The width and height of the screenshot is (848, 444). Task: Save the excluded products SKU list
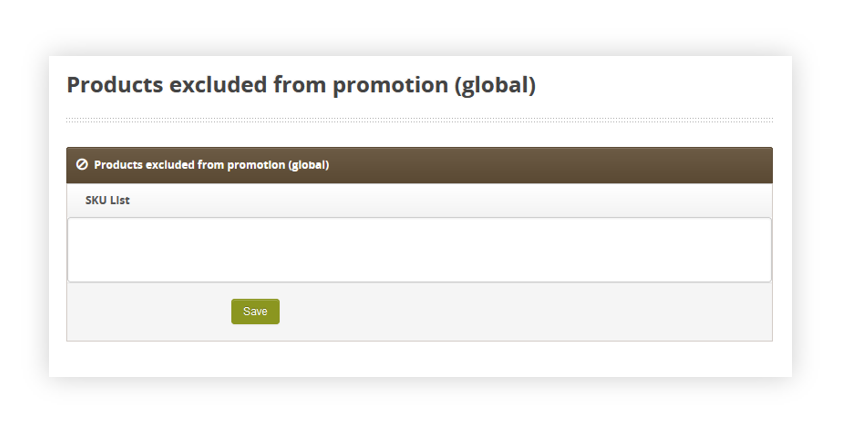coord(255,312)
